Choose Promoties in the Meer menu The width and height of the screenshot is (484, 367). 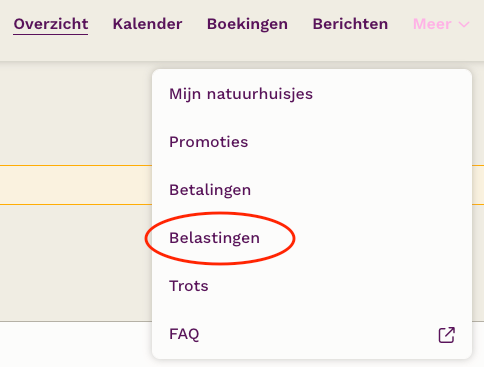[312, 142]
